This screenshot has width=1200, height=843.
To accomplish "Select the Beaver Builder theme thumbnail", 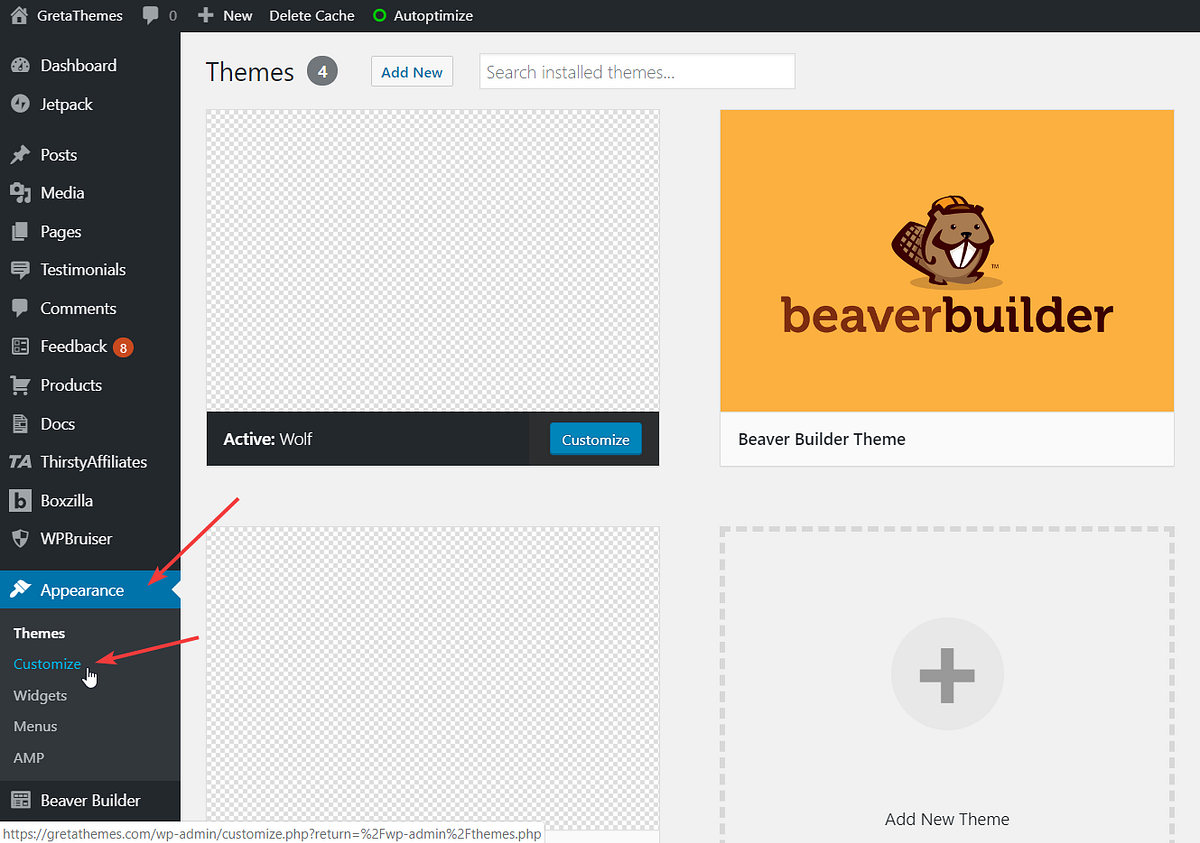I will coord(947,260).
